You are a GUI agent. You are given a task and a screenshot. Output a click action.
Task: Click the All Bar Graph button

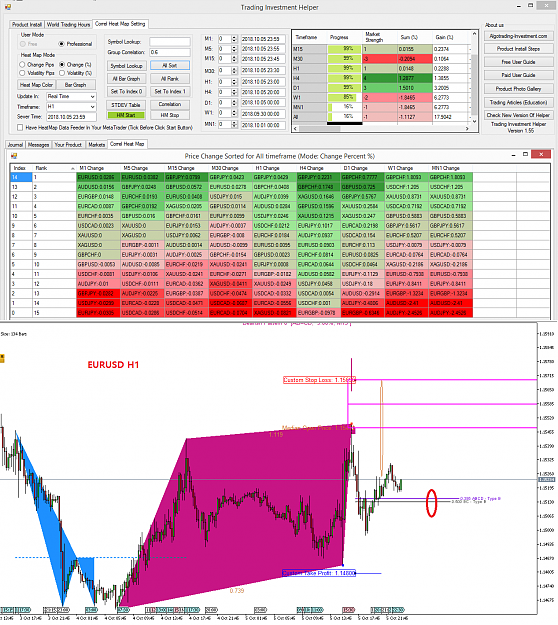click(x=126, y=79)
